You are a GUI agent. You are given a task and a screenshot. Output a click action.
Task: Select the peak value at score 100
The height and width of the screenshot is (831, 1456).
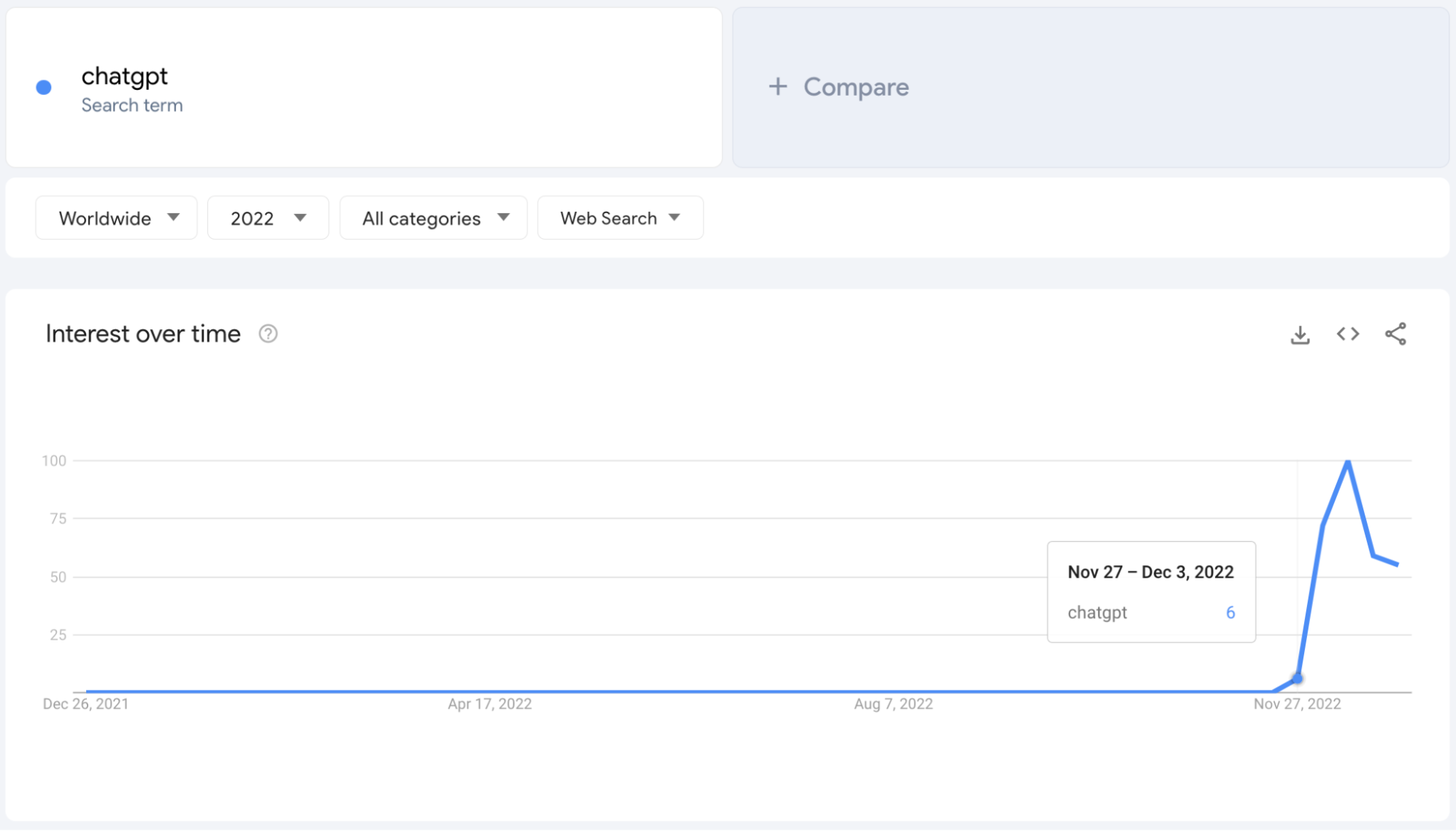[x=1347, y=459]
